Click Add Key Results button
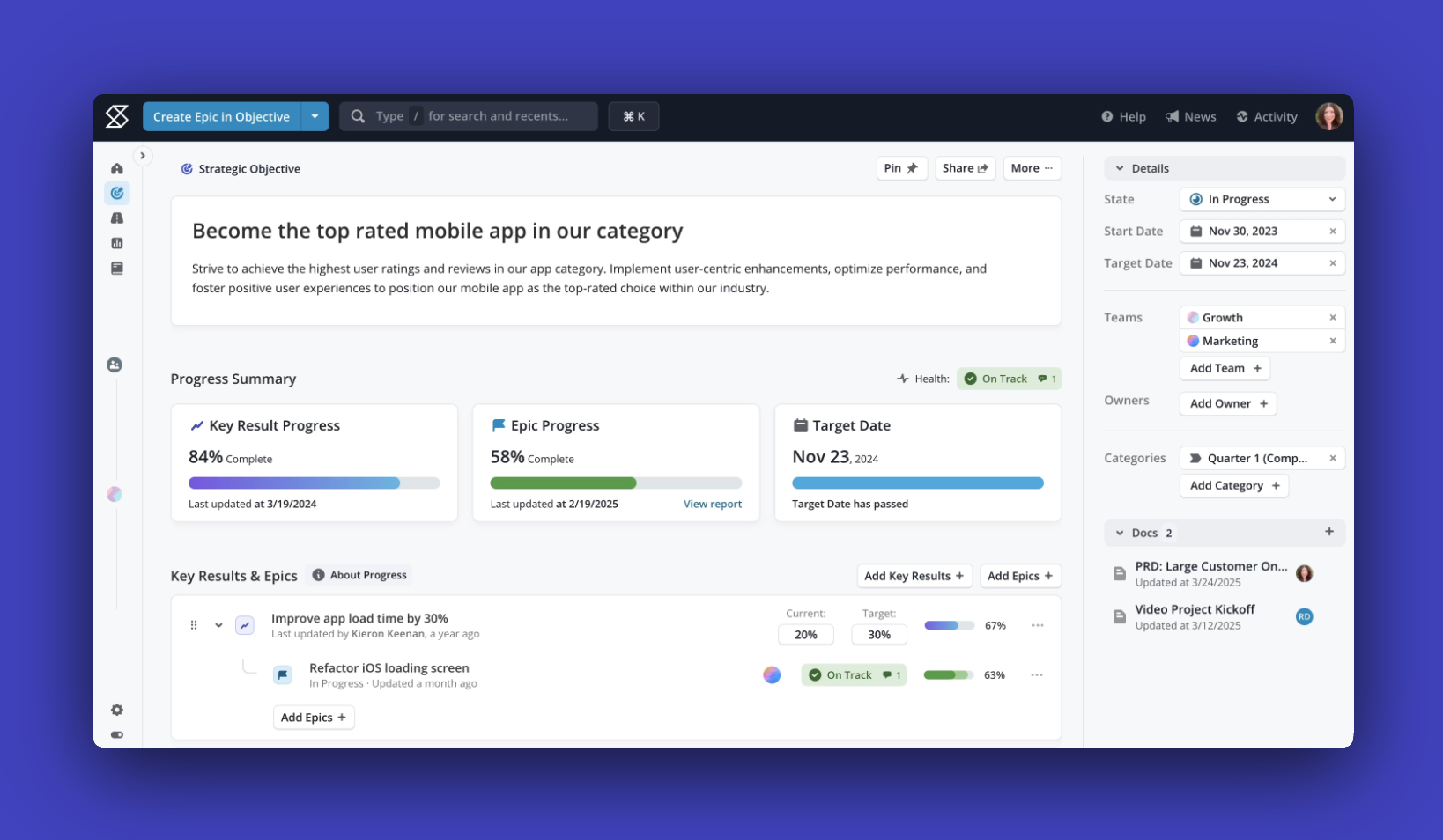1443x840 pixels. (914, 576)
